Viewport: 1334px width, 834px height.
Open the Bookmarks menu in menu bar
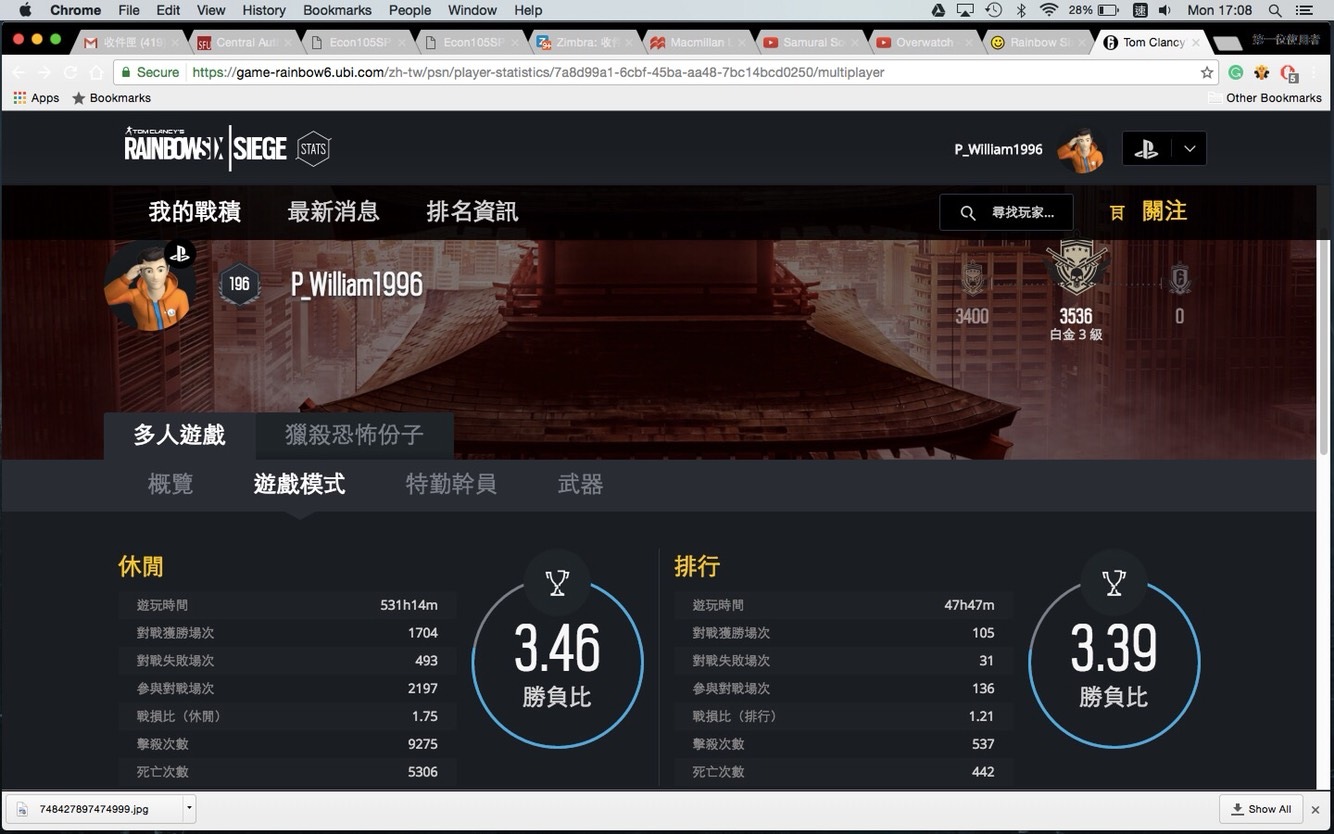[x=337, y=10]
